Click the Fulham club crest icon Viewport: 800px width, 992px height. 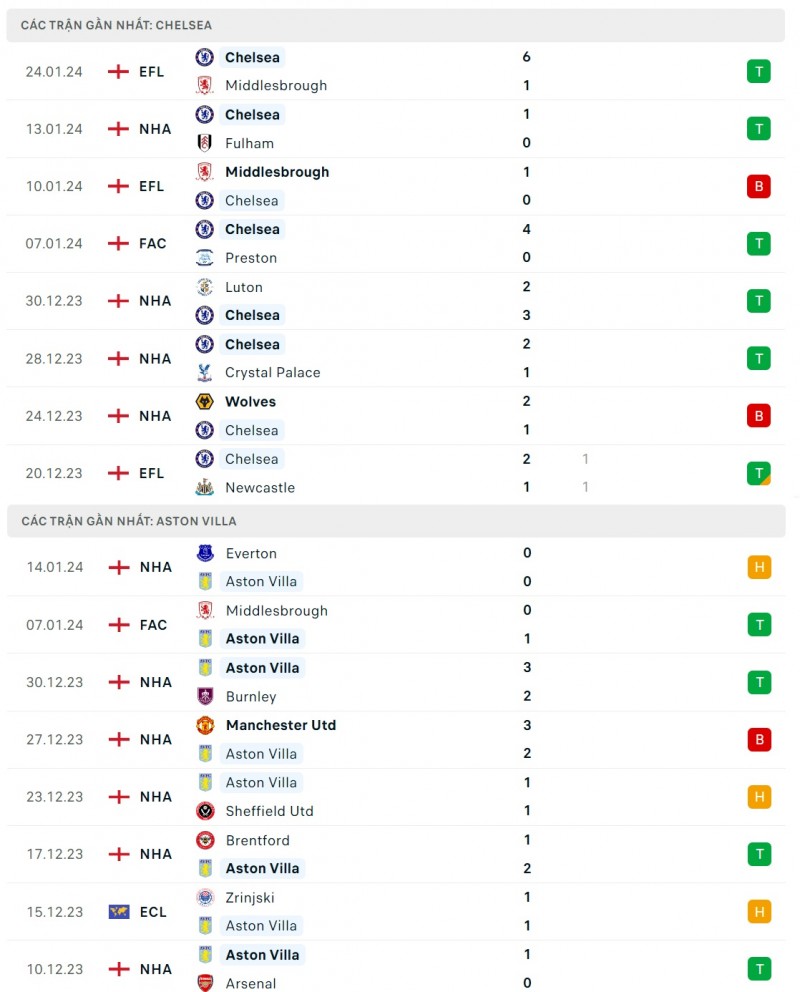205,143
